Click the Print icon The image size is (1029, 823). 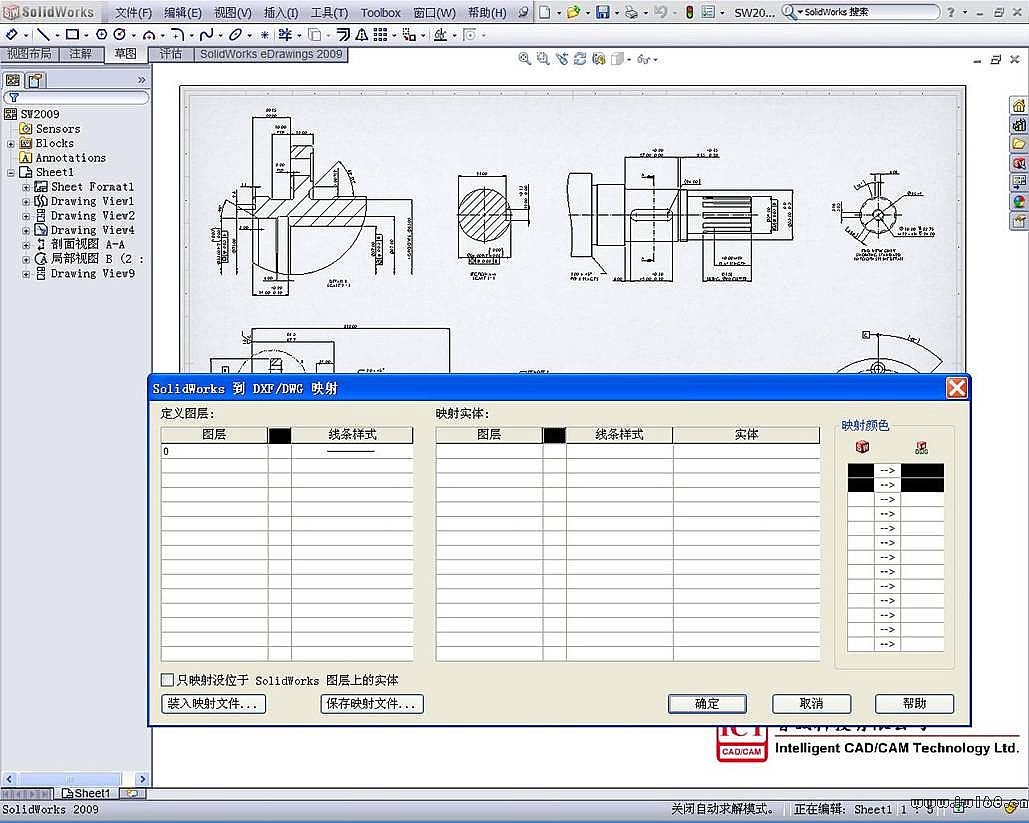click(631, 12)
